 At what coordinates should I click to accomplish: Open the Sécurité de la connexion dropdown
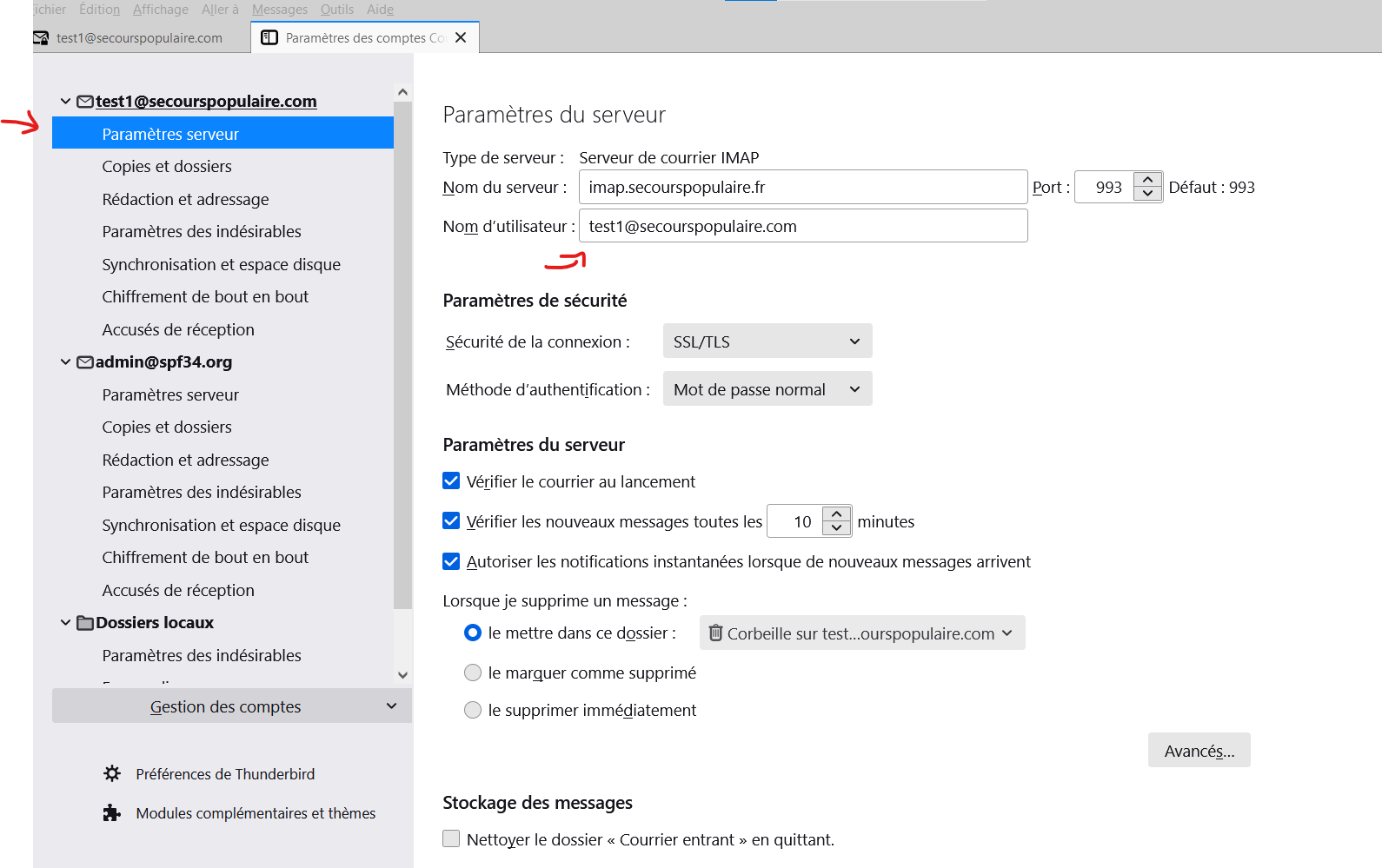(767, 341)
